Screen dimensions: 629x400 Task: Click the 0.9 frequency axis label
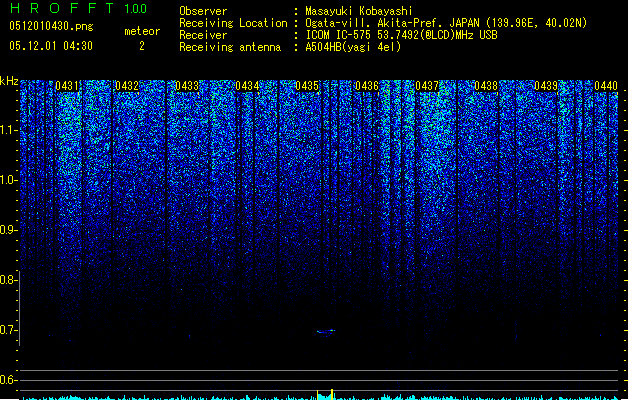(x=8, y=230)
